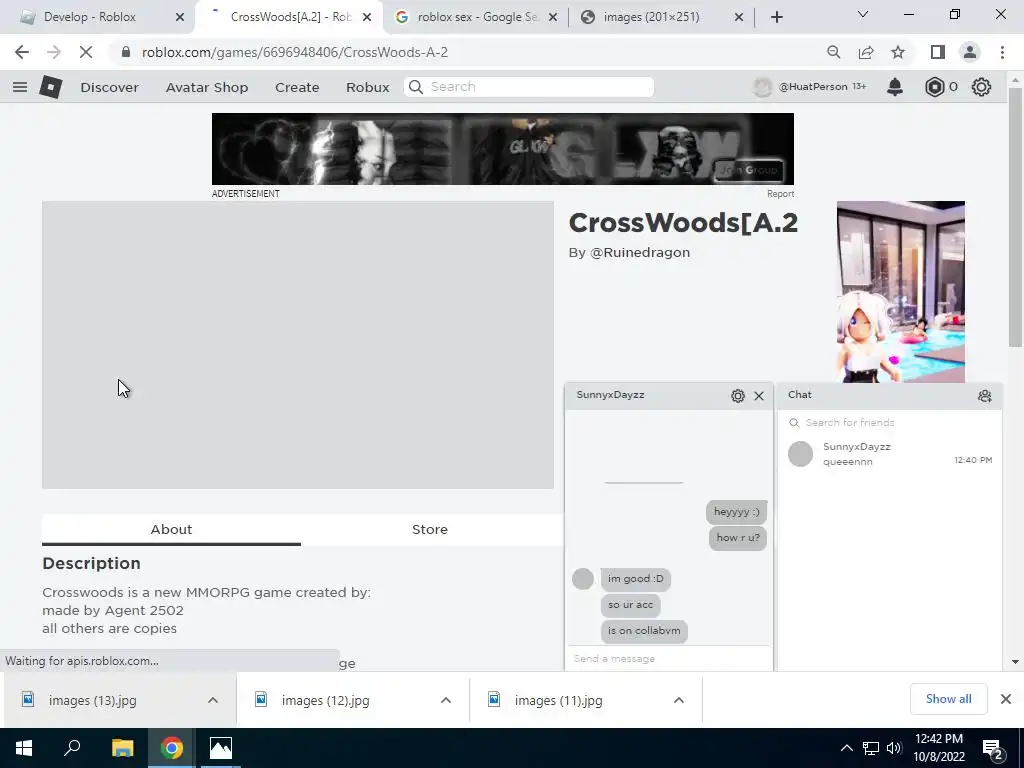Open downloaded images (13).jpg
Screen dimensions: 1024x768
click(x=92, y=701)
